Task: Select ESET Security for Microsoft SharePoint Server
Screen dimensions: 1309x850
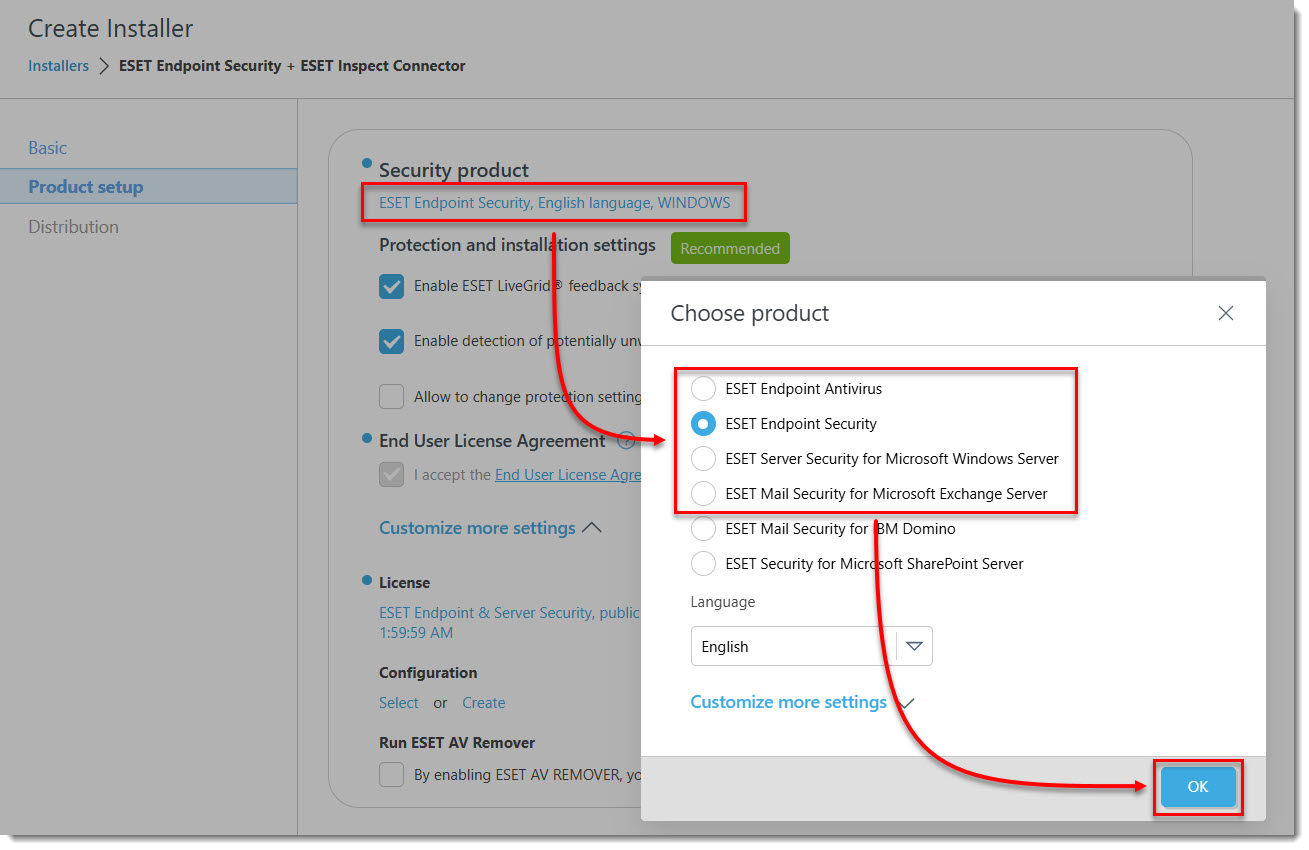Action: (x=704, y=564)
